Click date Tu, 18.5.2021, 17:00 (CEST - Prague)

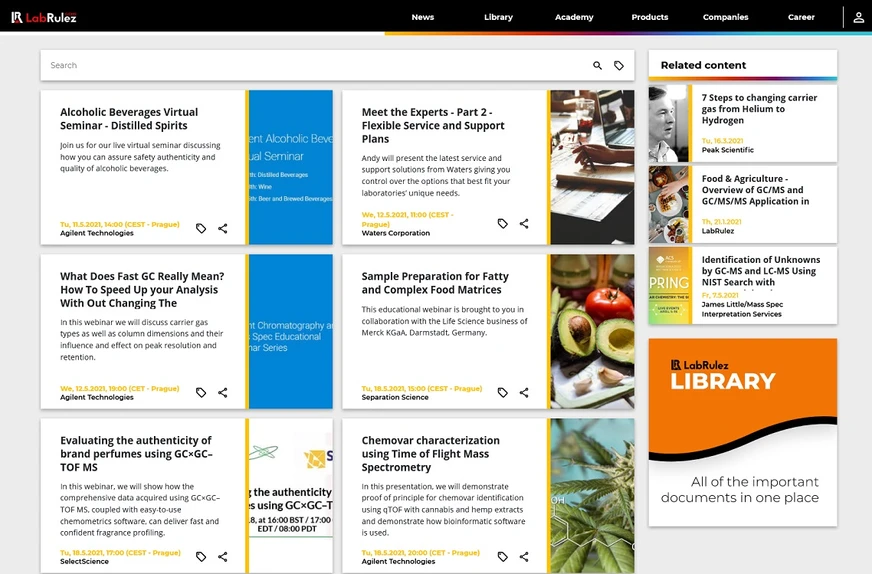(x=120, y=552)
